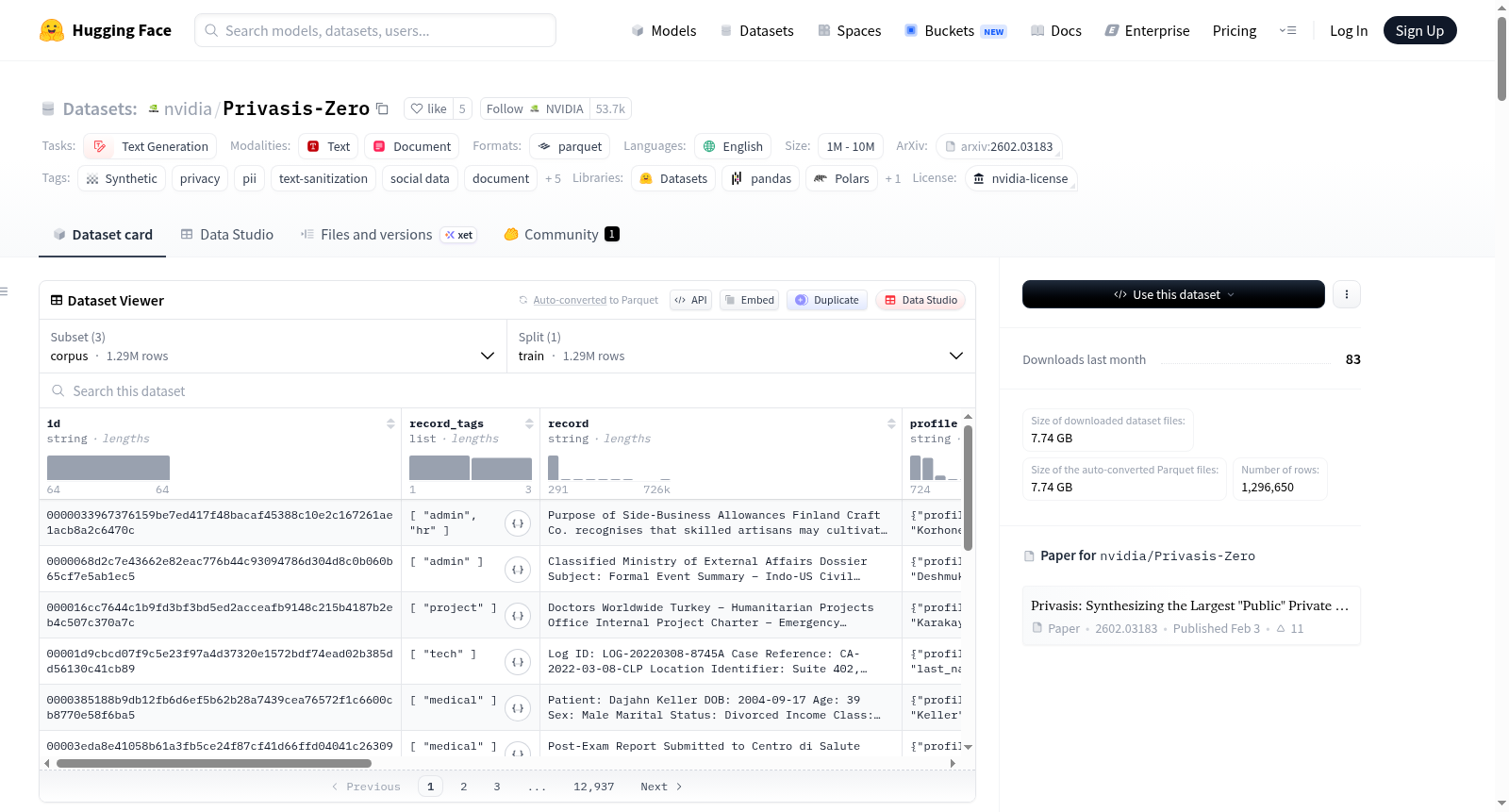Open the Docs page

(x=1055, y=30)
